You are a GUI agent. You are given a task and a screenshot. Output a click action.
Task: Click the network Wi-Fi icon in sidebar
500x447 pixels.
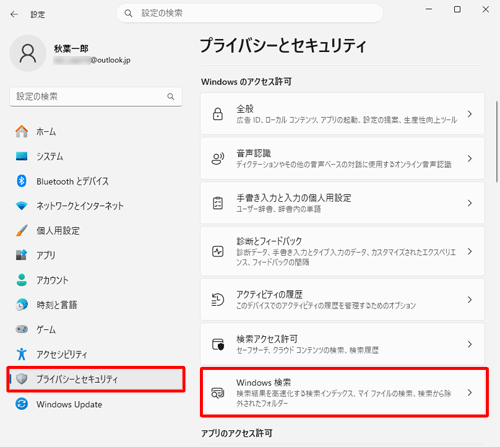22,206
